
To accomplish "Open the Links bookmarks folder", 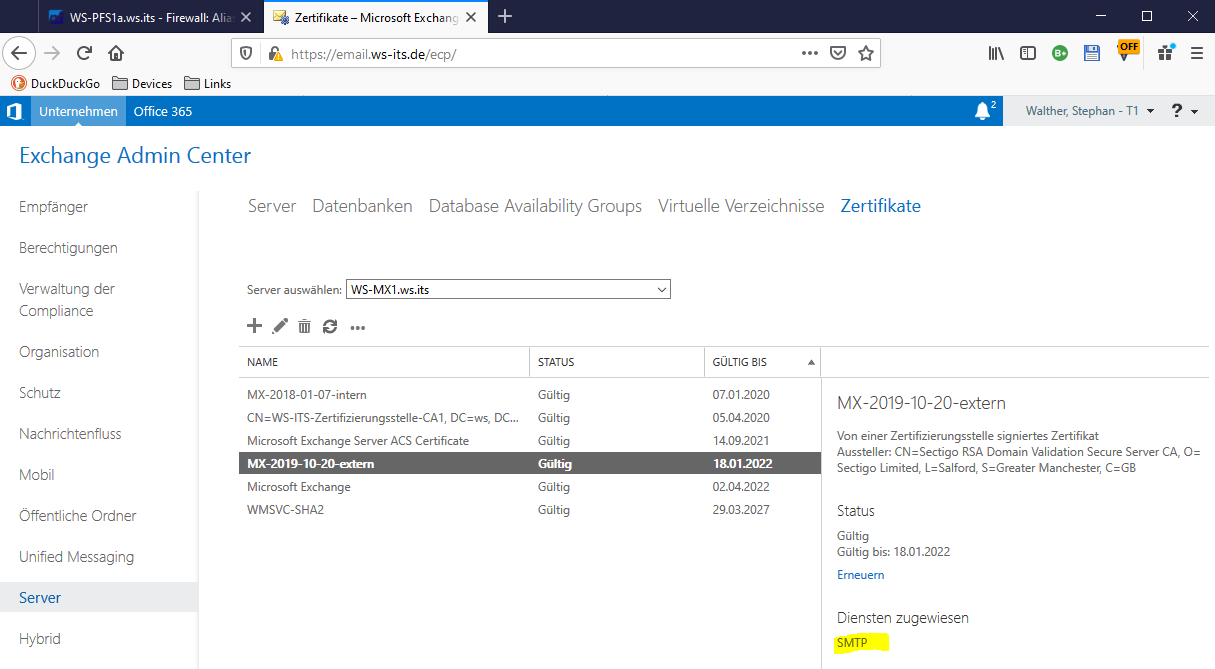I will (x=208, y=84).
